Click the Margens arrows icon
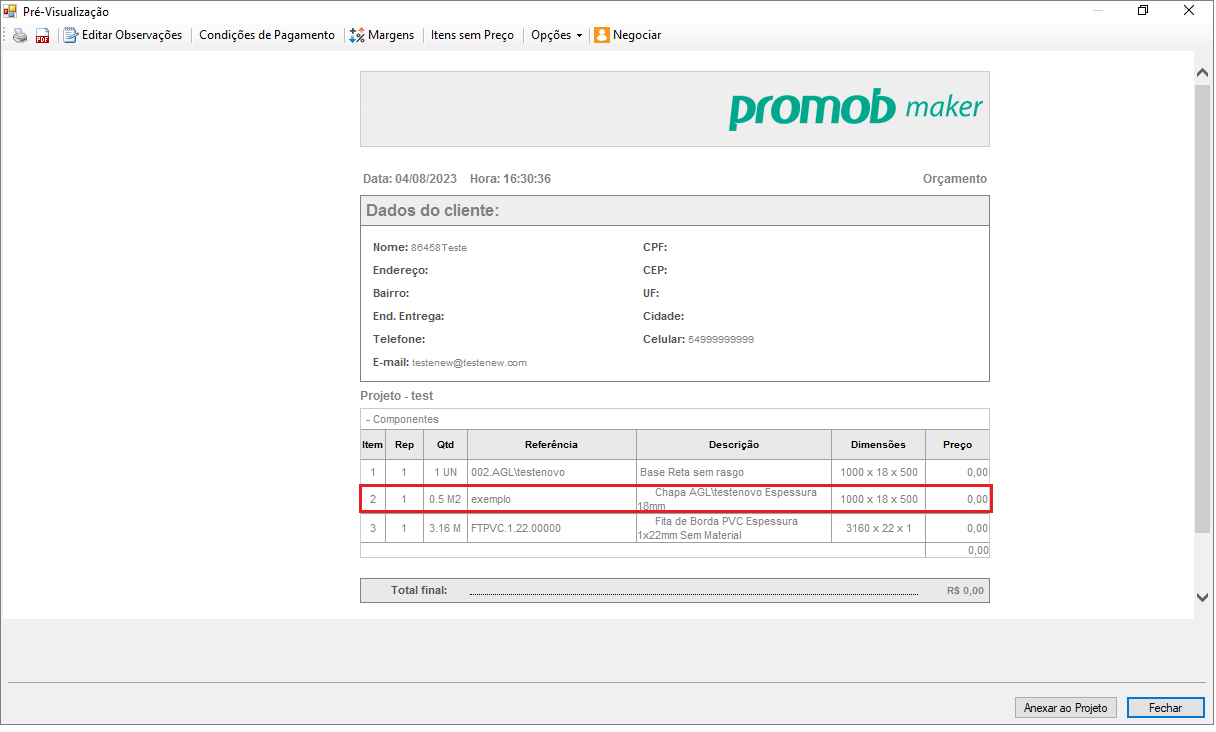The width and height of the screenshot is (1216, 732). coord(357,35)
